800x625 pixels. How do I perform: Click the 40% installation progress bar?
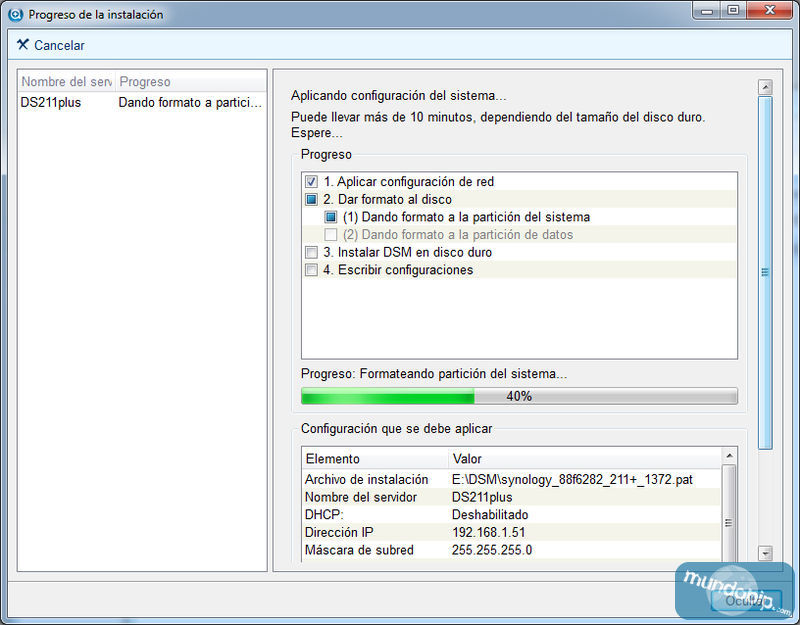coord(519,396)
